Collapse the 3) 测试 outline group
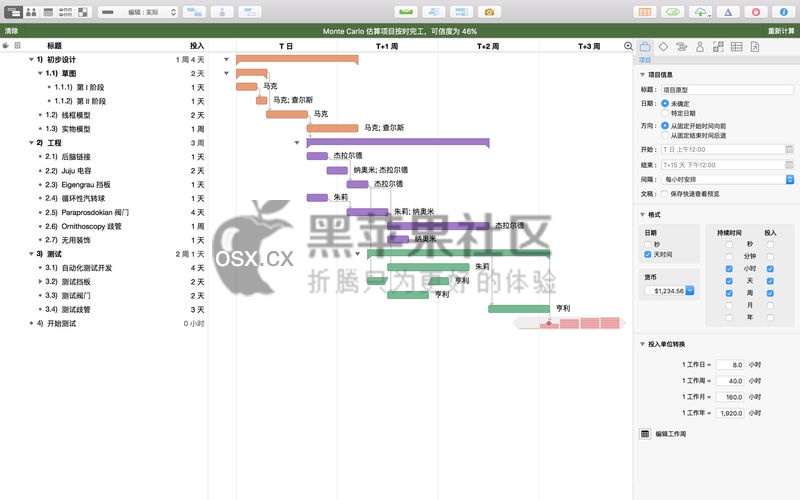The image size is (800, 500). pos(31,254)
